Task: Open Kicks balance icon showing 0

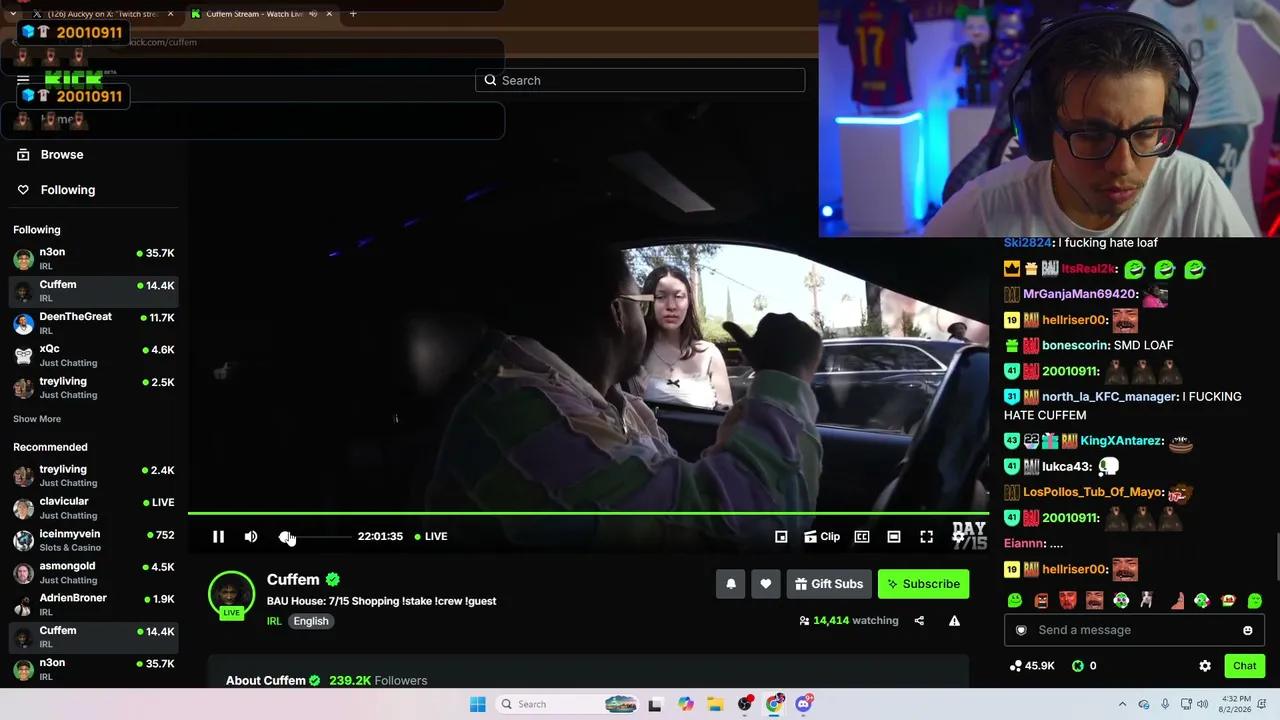Action: click(x=1084, y=666)
